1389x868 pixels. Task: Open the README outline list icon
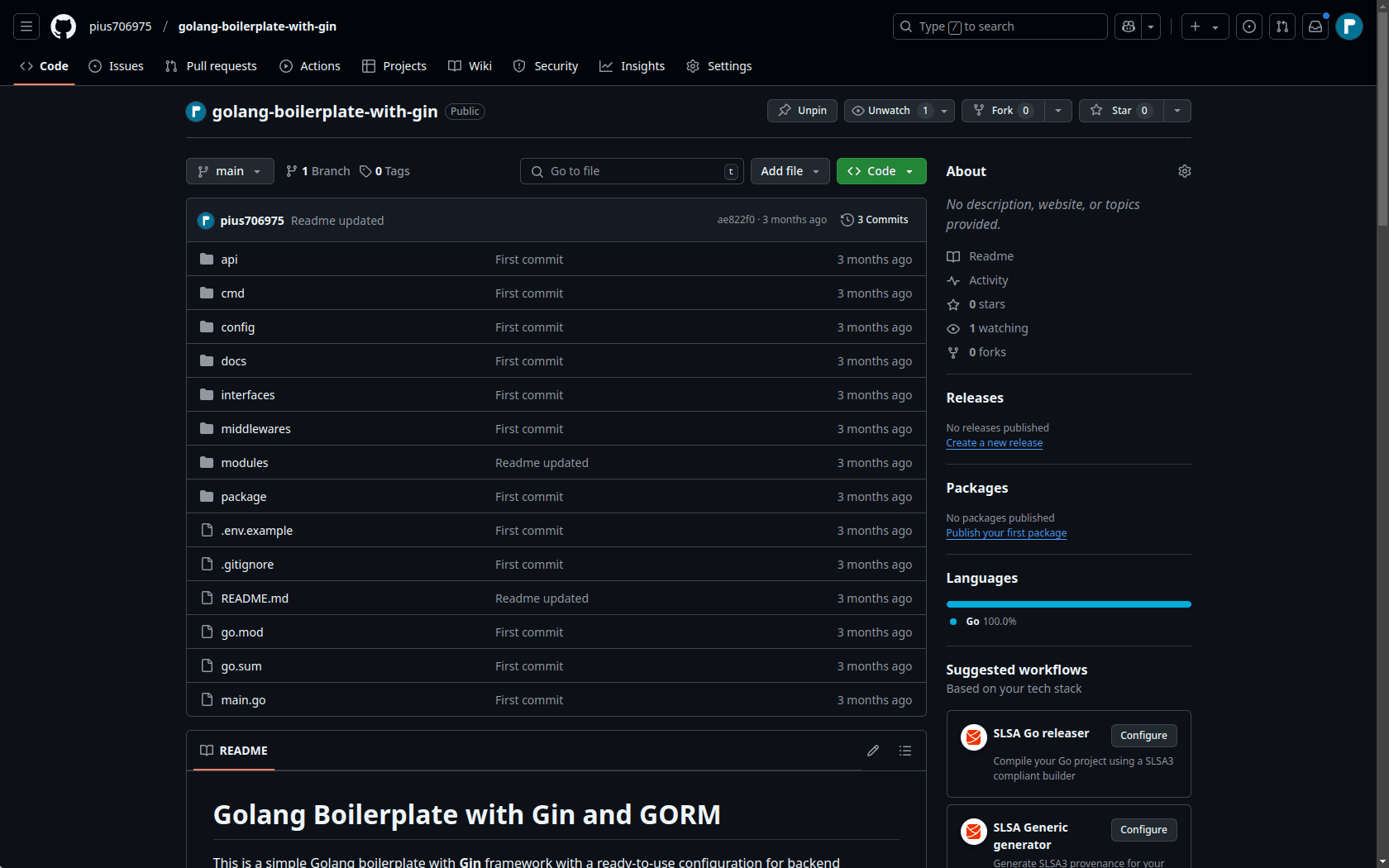tap(905, 751)
